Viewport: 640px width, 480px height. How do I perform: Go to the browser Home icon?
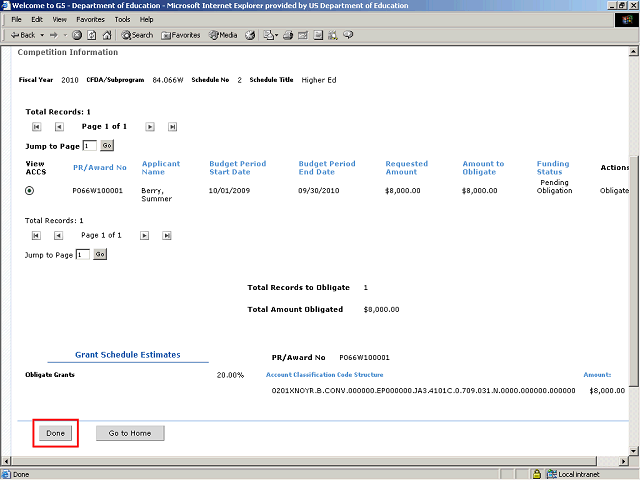click(107, 35)
